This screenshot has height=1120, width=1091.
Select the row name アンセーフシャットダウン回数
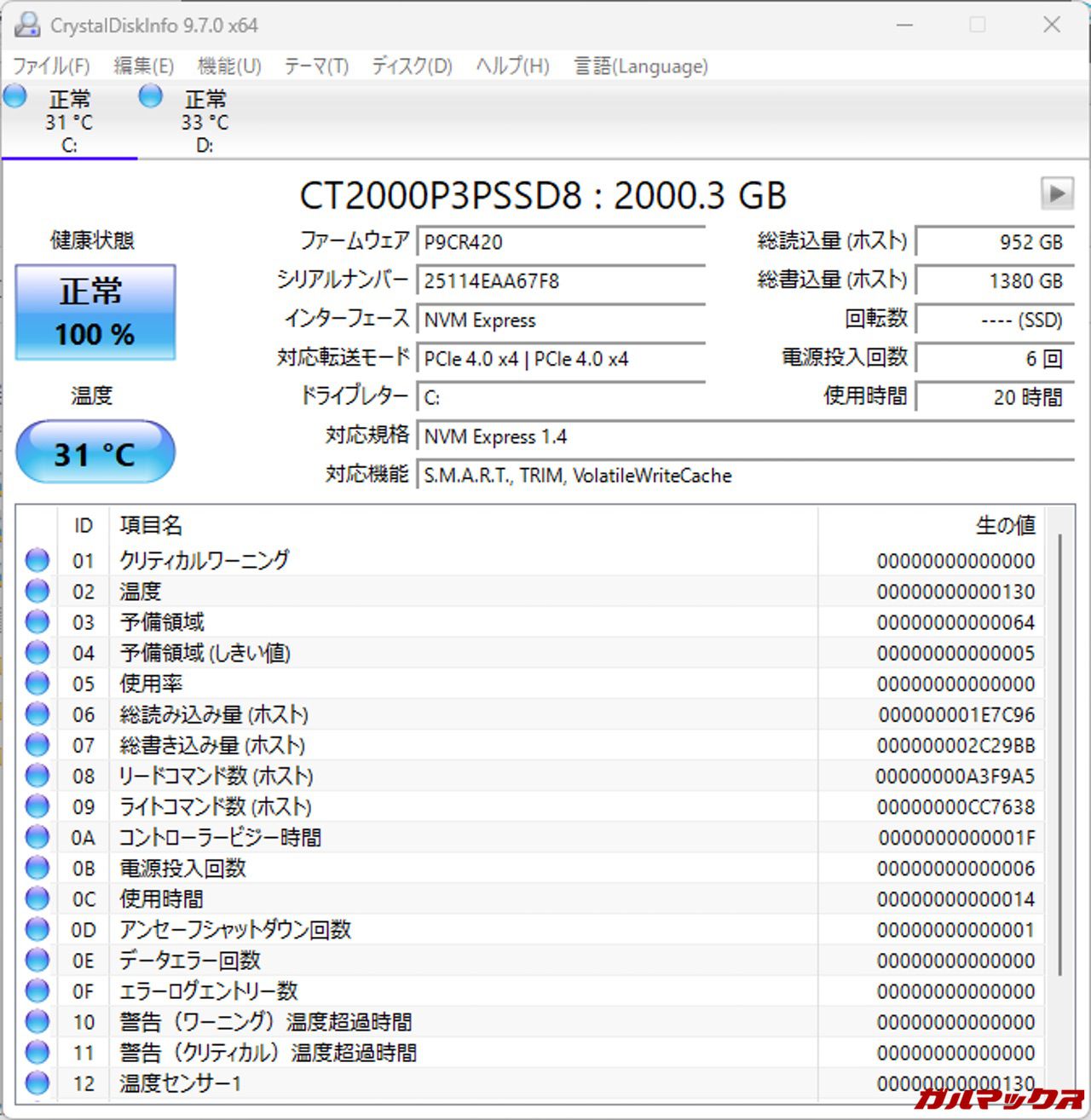pyautogui.click(x=235, y=929)
